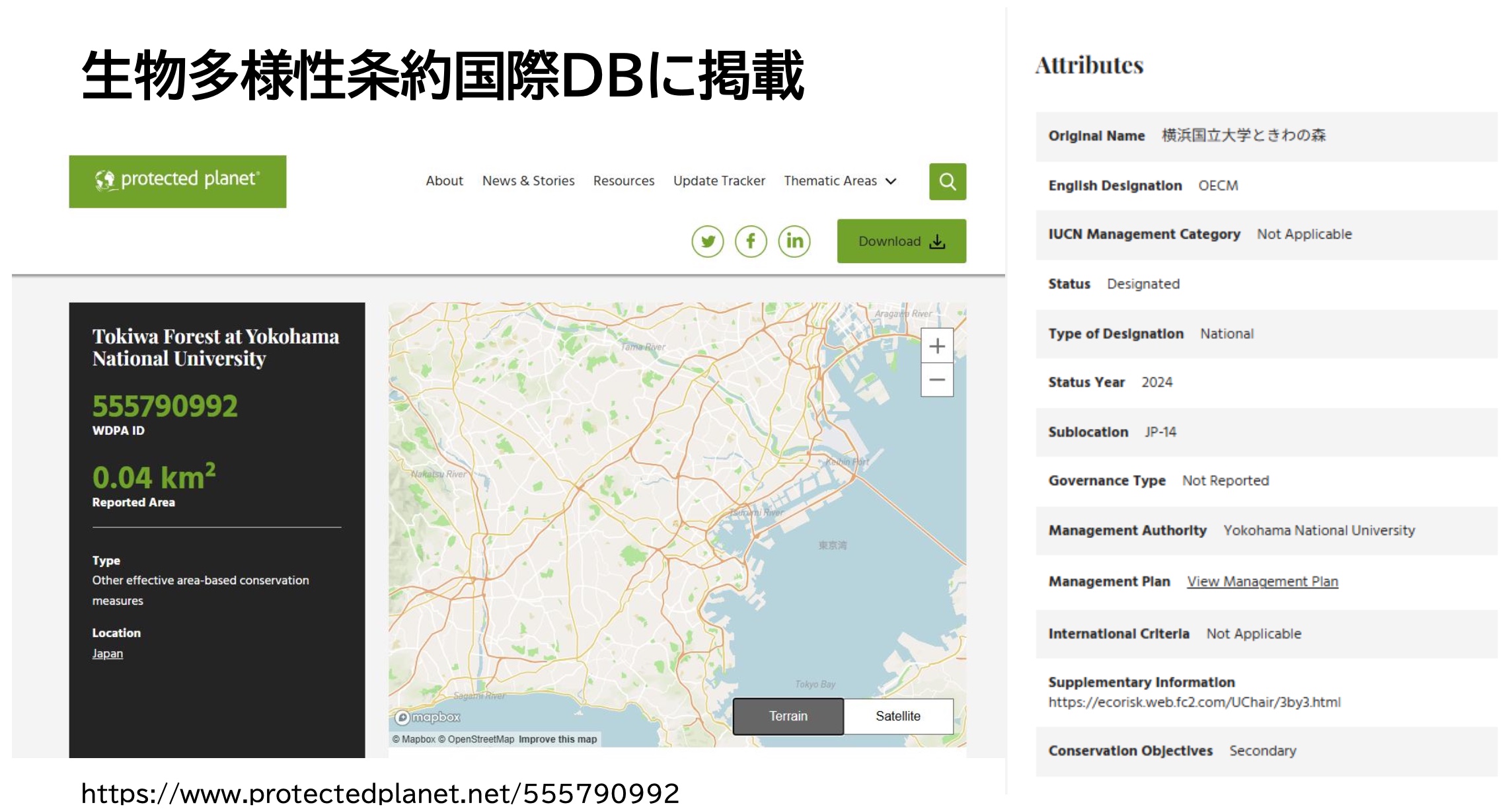Image resolution: width=1512 pixels, height=809 pixels.
Task: Click the Mapbox logo on map
Action: tap(428, 717)
